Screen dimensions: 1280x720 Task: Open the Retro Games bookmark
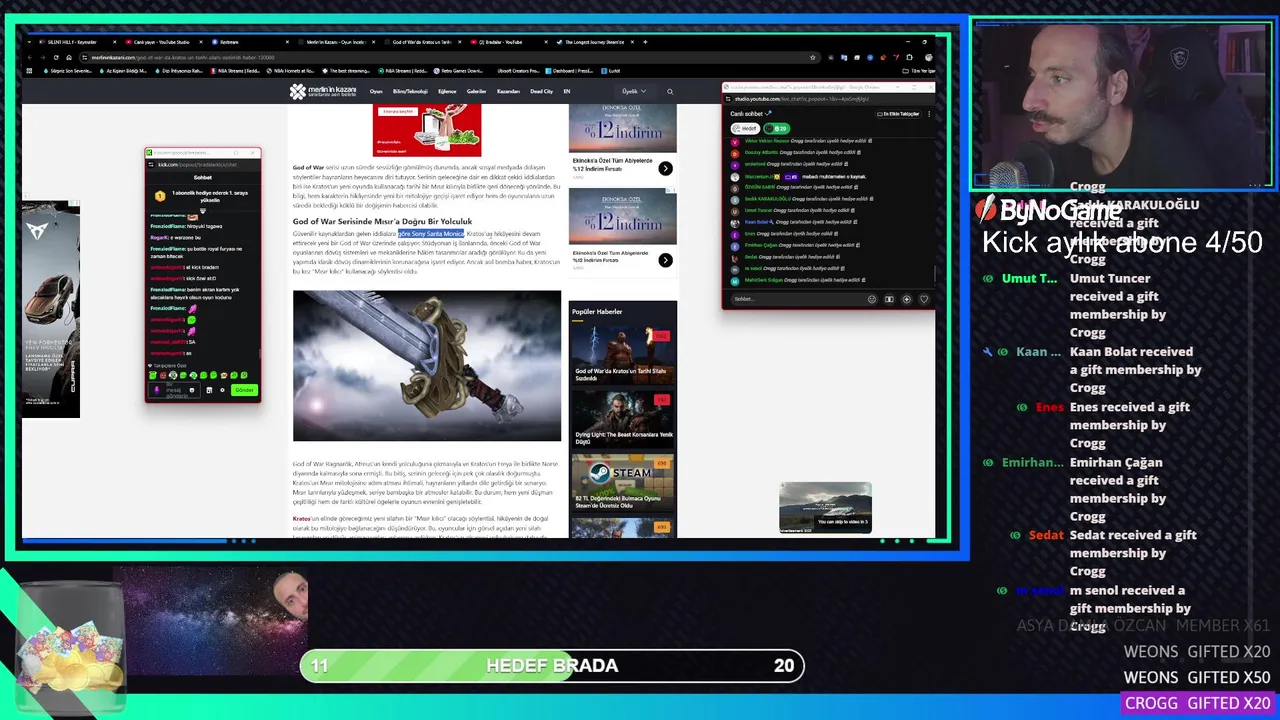coord(459,71)
